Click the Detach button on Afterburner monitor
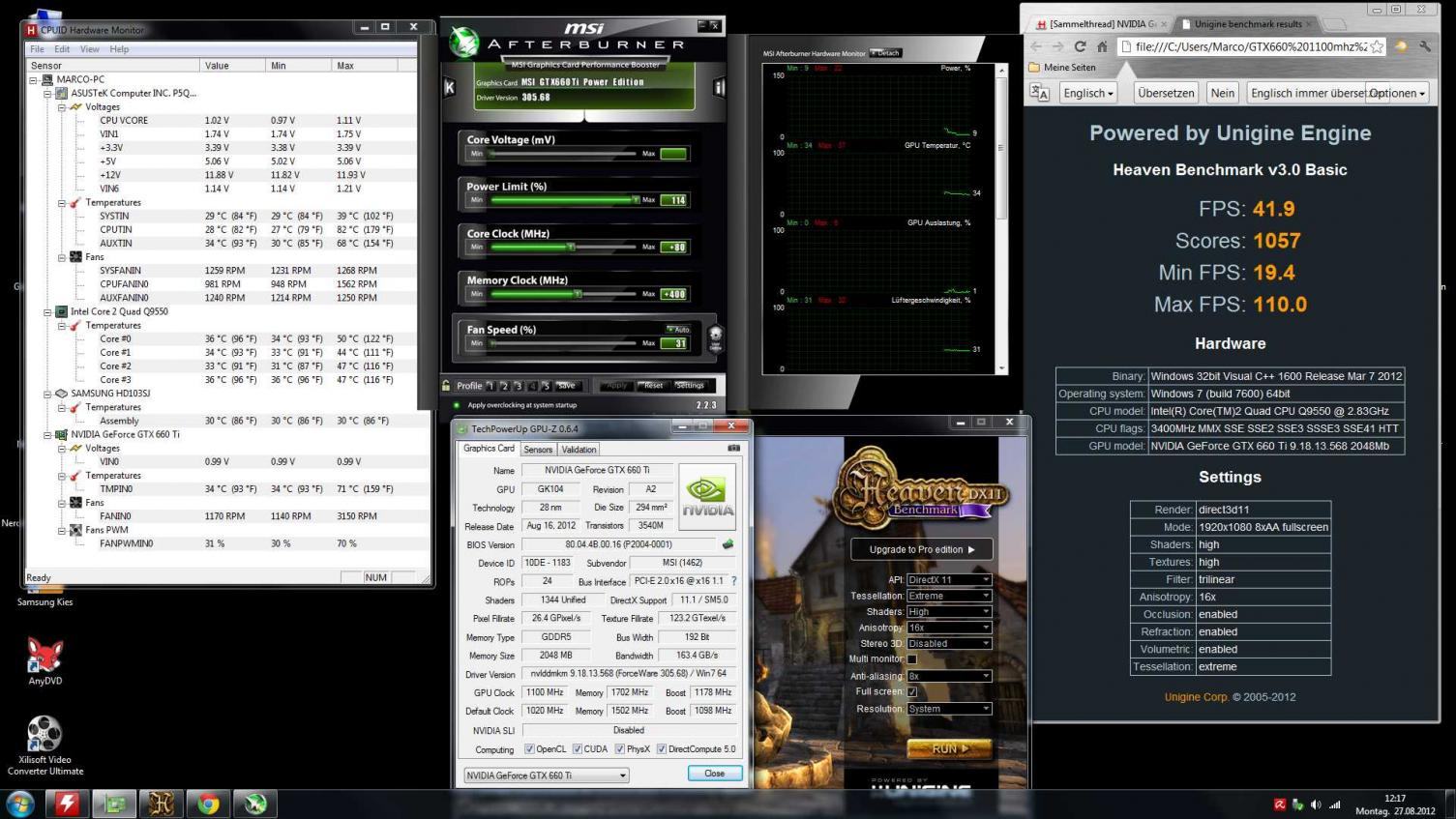The image size is (1456, 819). coord(885,53)
